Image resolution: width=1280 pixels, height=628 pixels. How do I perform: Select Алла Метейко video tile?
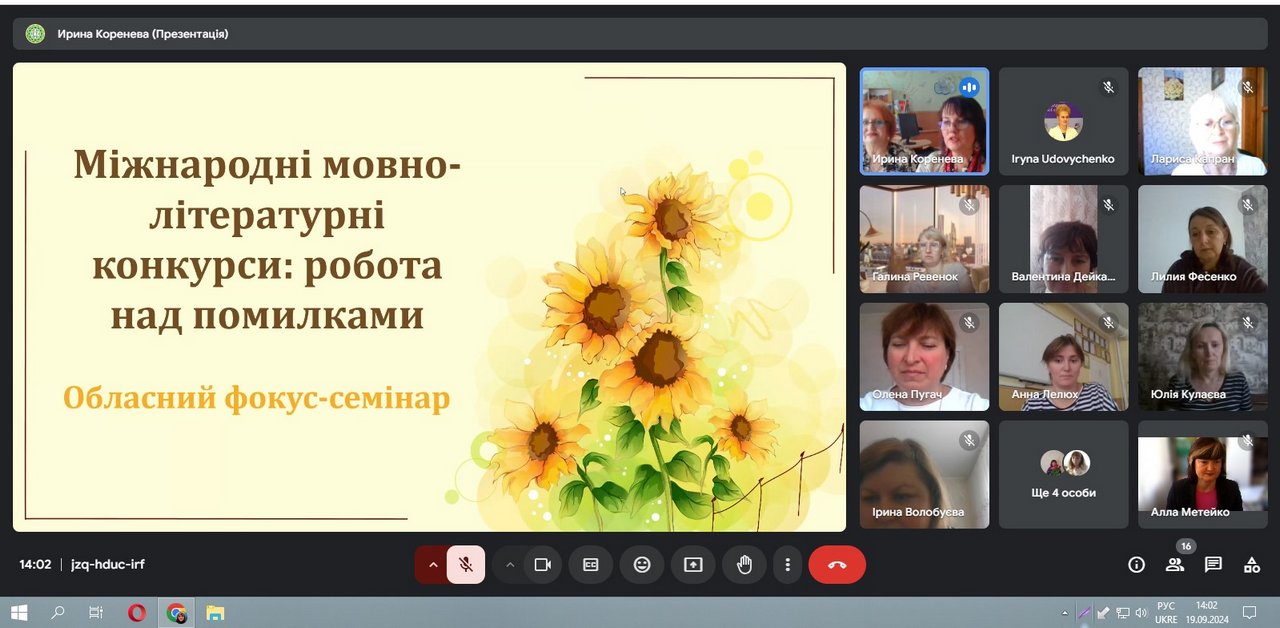[1203, 474]
